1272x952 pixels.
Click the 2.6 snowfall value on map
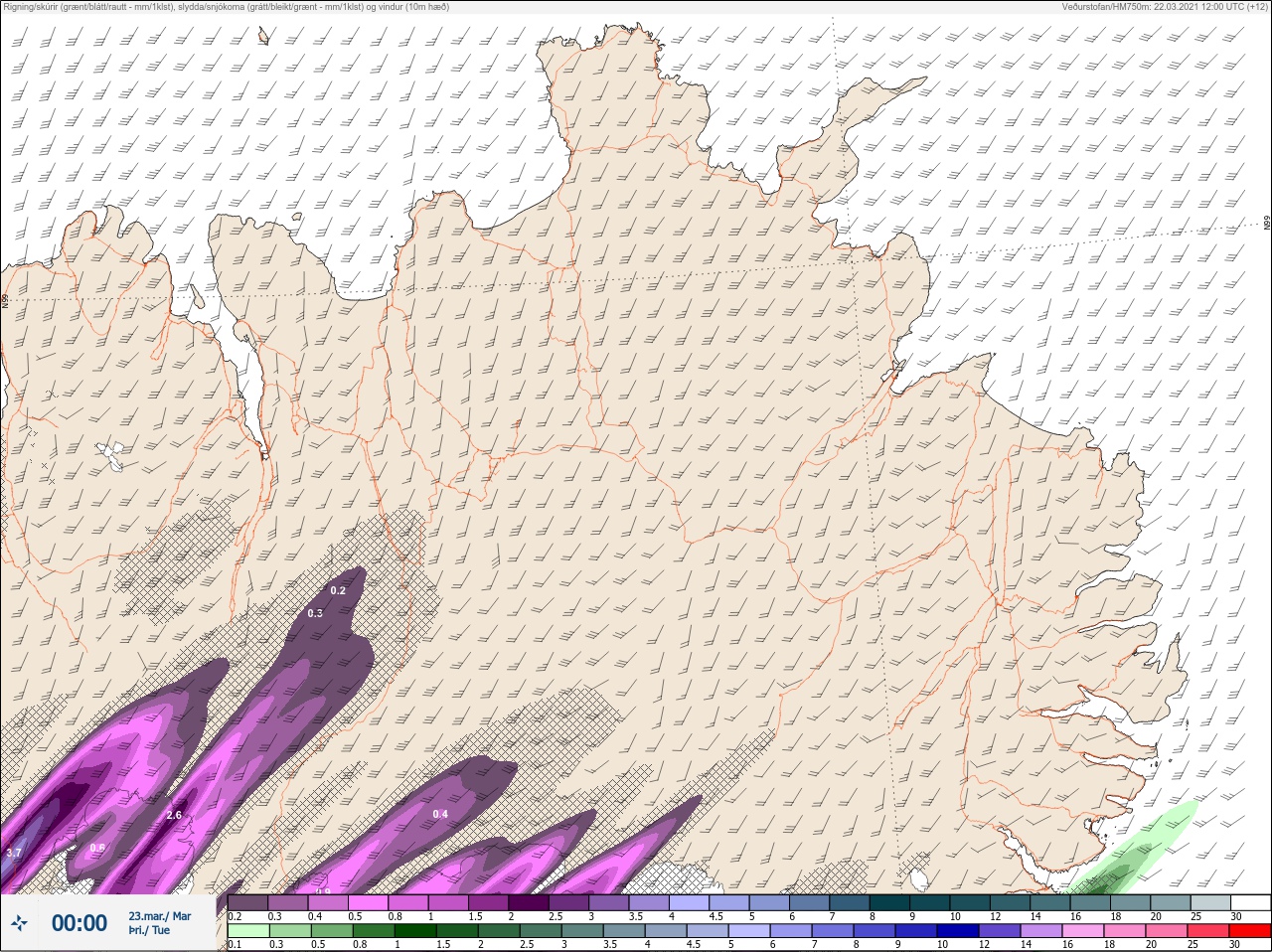(x=174, y=815)
